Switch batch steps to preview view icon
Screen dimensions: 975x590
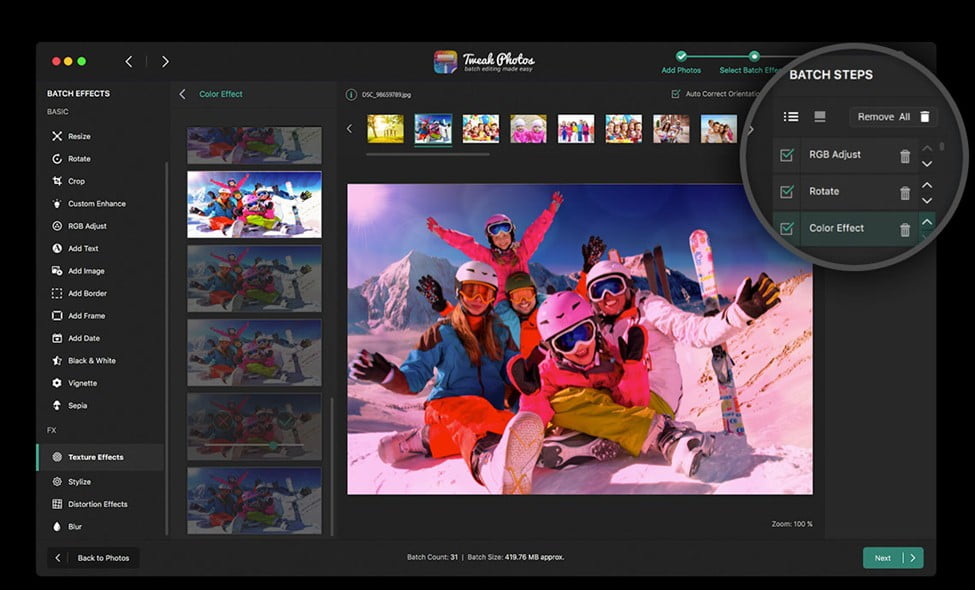coord(820,116)
